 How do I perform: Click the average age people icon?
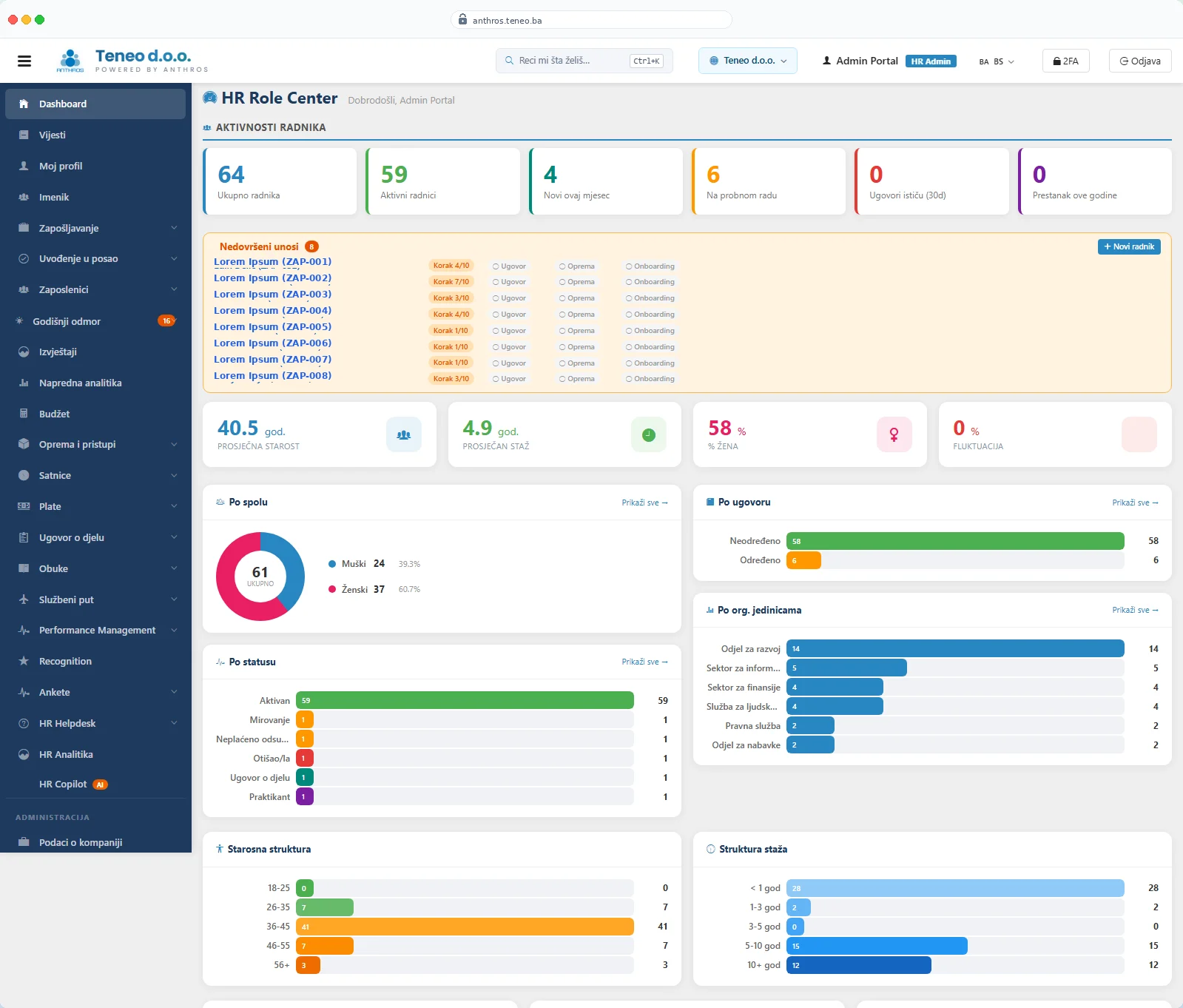click(404, 434)
